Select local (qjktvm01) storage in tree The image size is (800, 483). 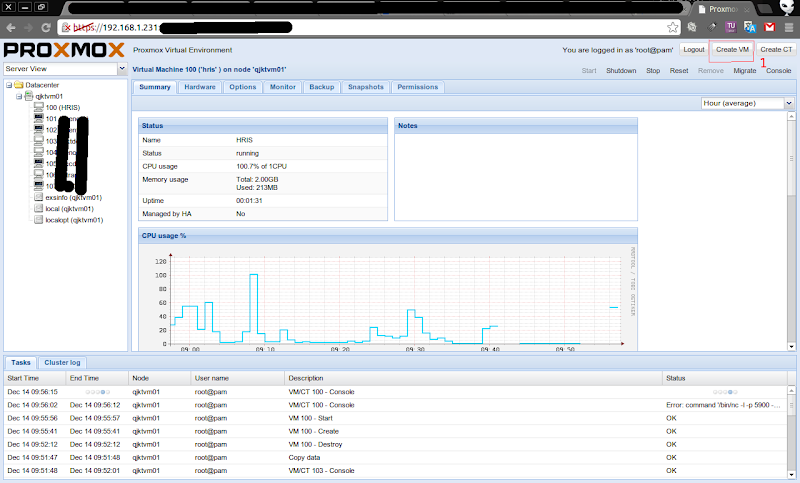(69, 209)
